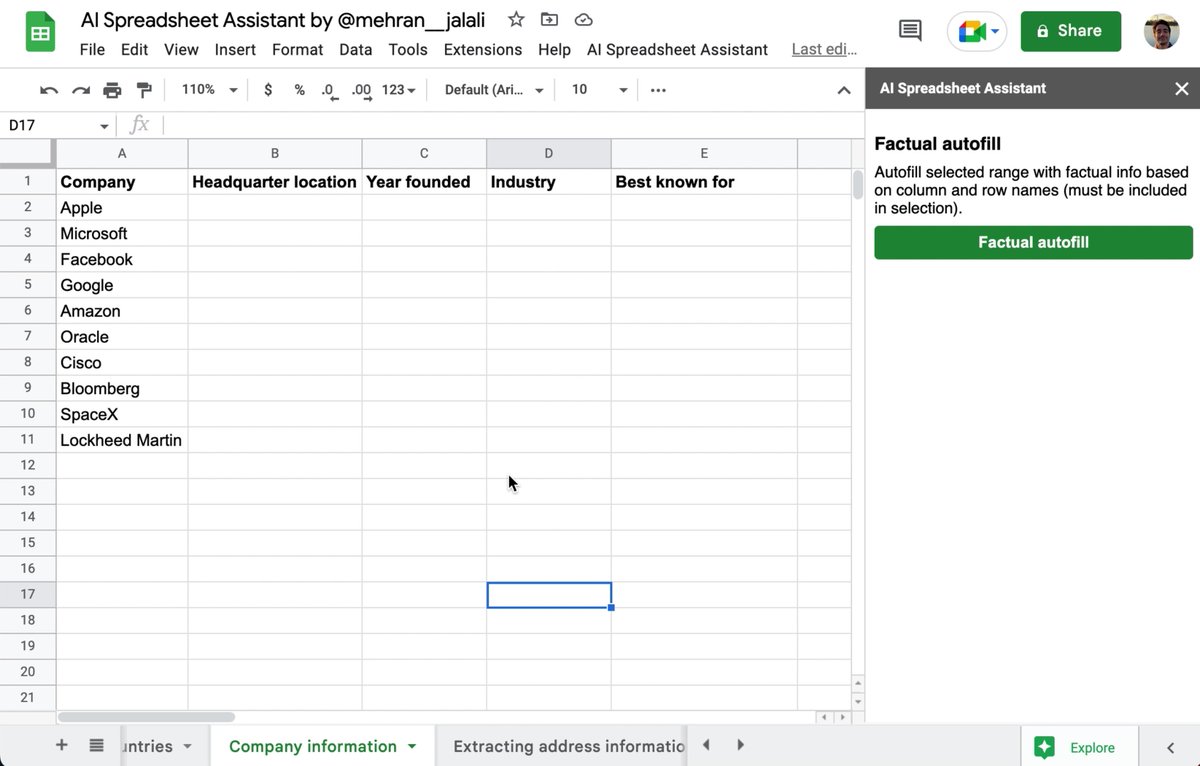Select the Company information sheet tab

click(313, 746)
